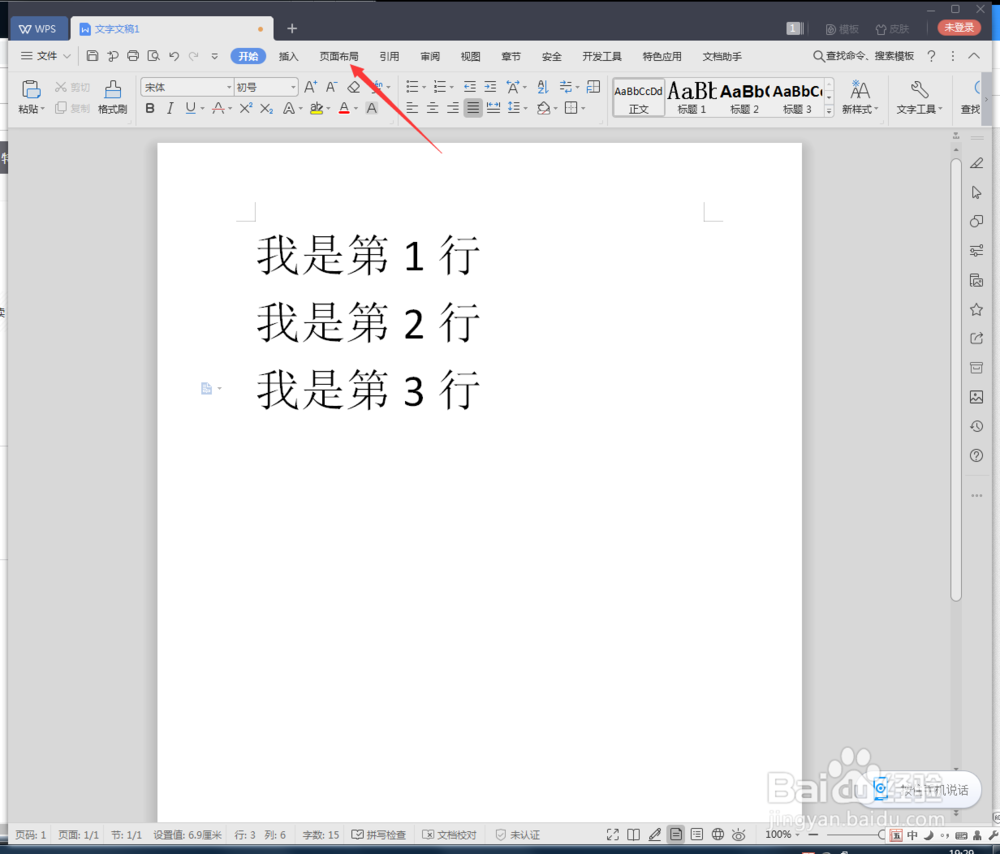Open the history clock icon in right sidebar
The image size is (1000, 854).
(976, 426)
